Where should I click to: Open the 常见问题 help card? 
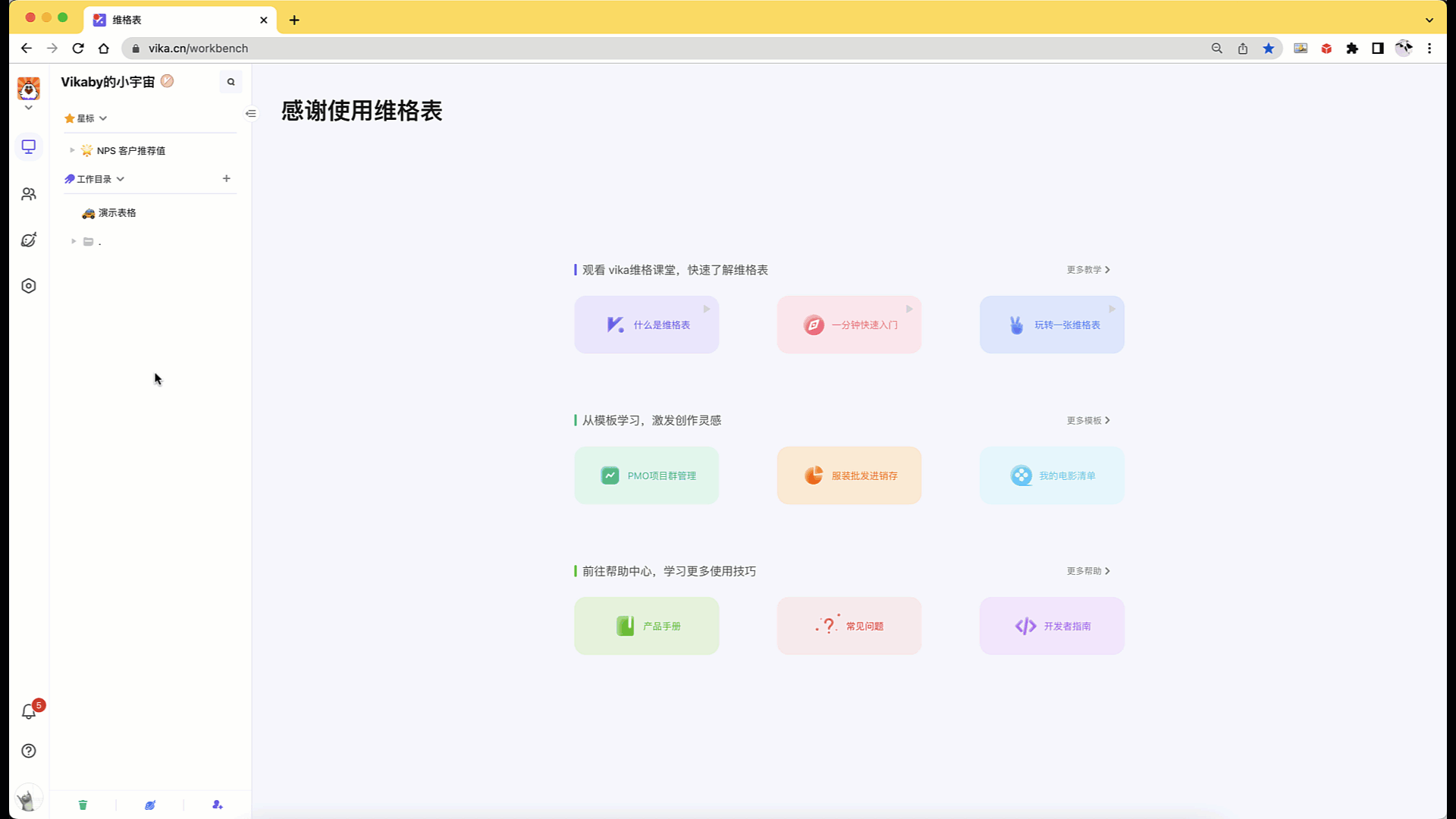[849, 626]
